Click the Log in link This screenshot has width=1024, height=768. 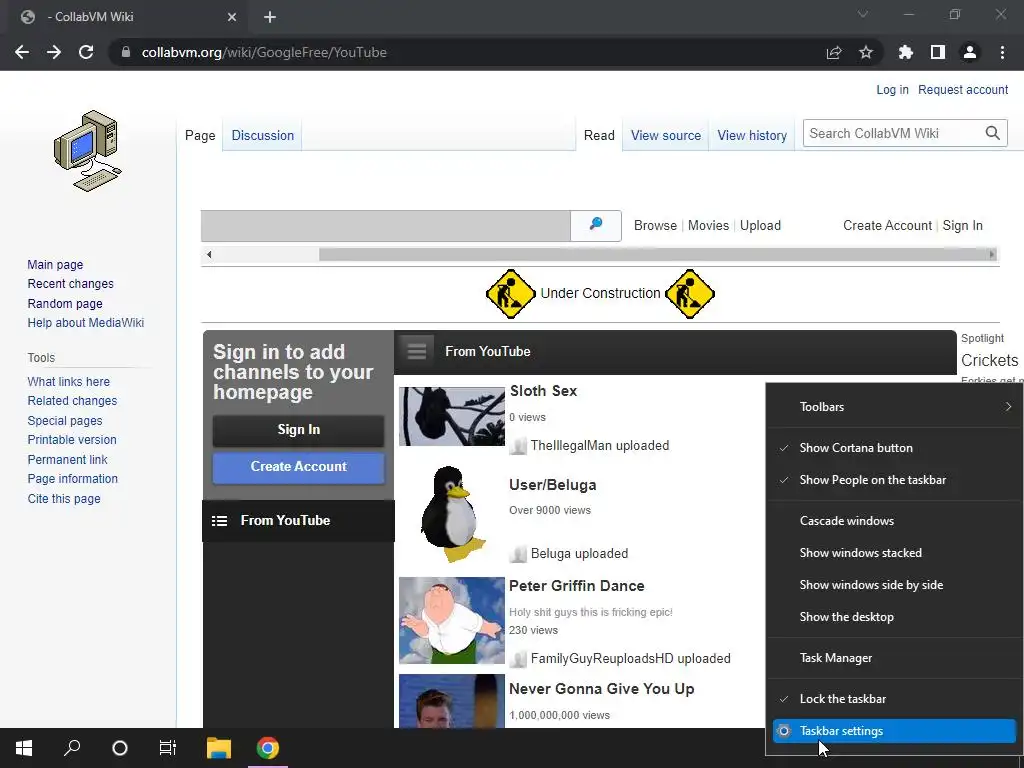click(x=892, y=89)
